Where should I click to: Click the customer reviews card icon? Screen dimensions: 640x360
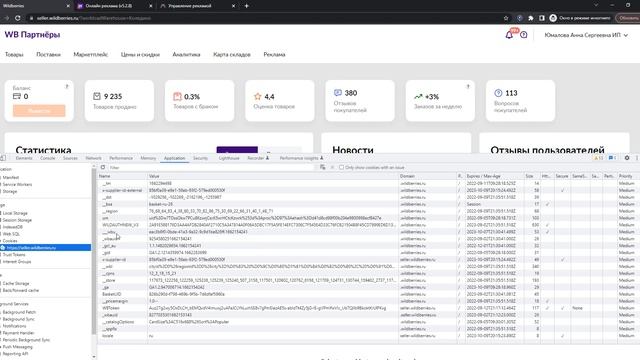338,93
